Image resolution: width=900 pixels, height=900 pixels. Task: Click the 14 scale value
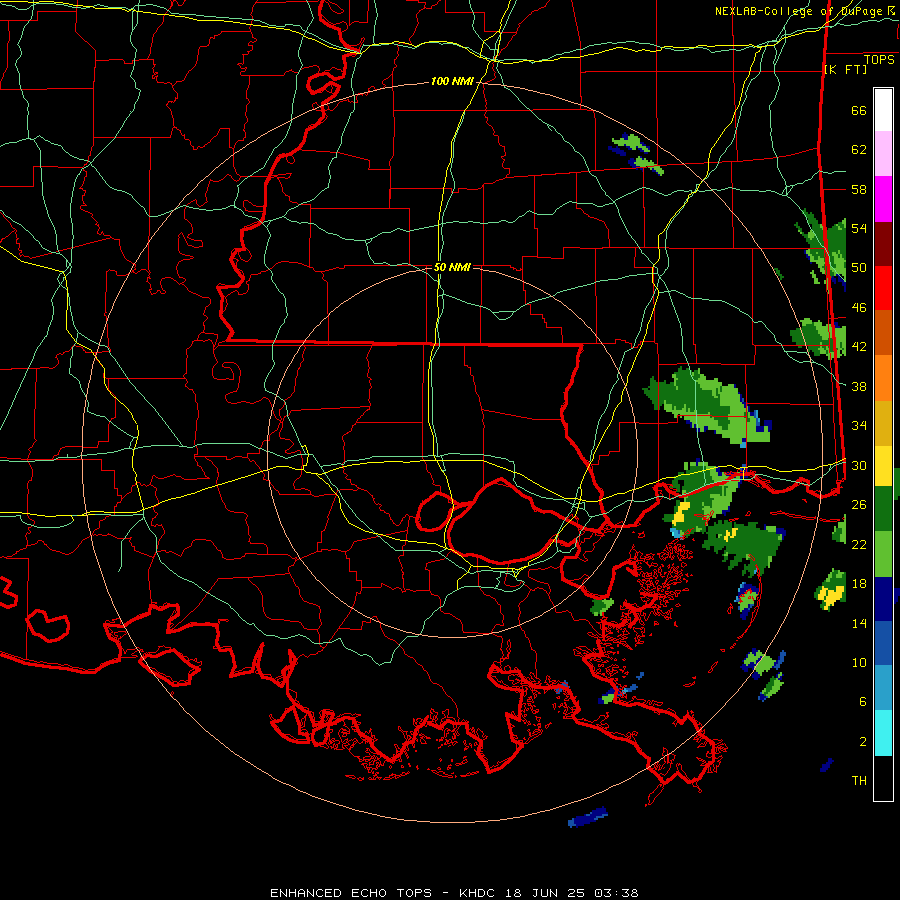(x=859, y=623)
